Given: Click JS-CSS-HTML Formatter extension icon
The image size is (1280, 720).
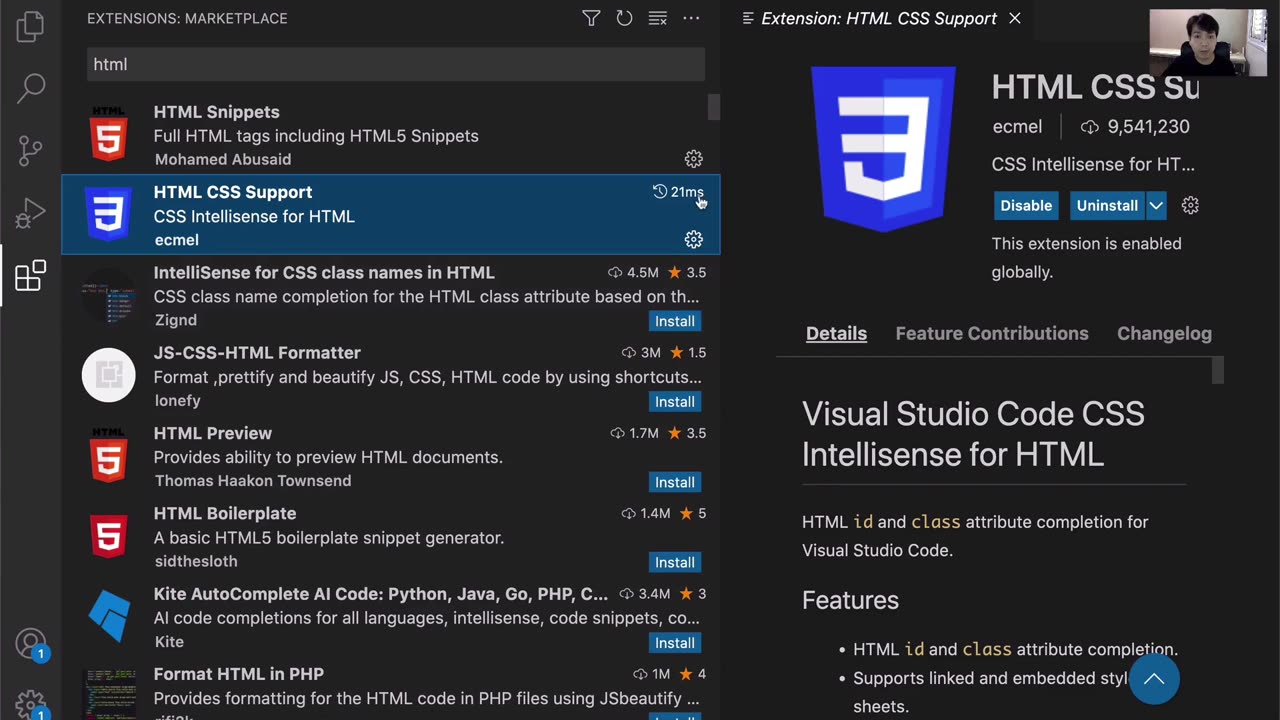Looking at the screenshot, I should click(108, 375).
